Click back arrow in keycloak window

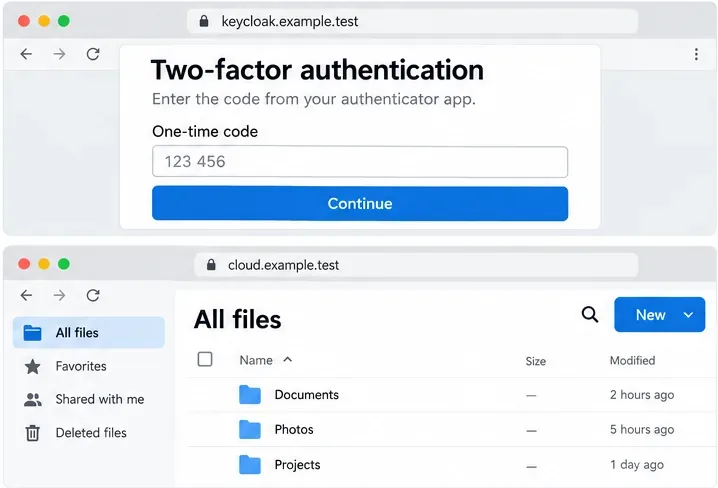click(x=27, y=54)
